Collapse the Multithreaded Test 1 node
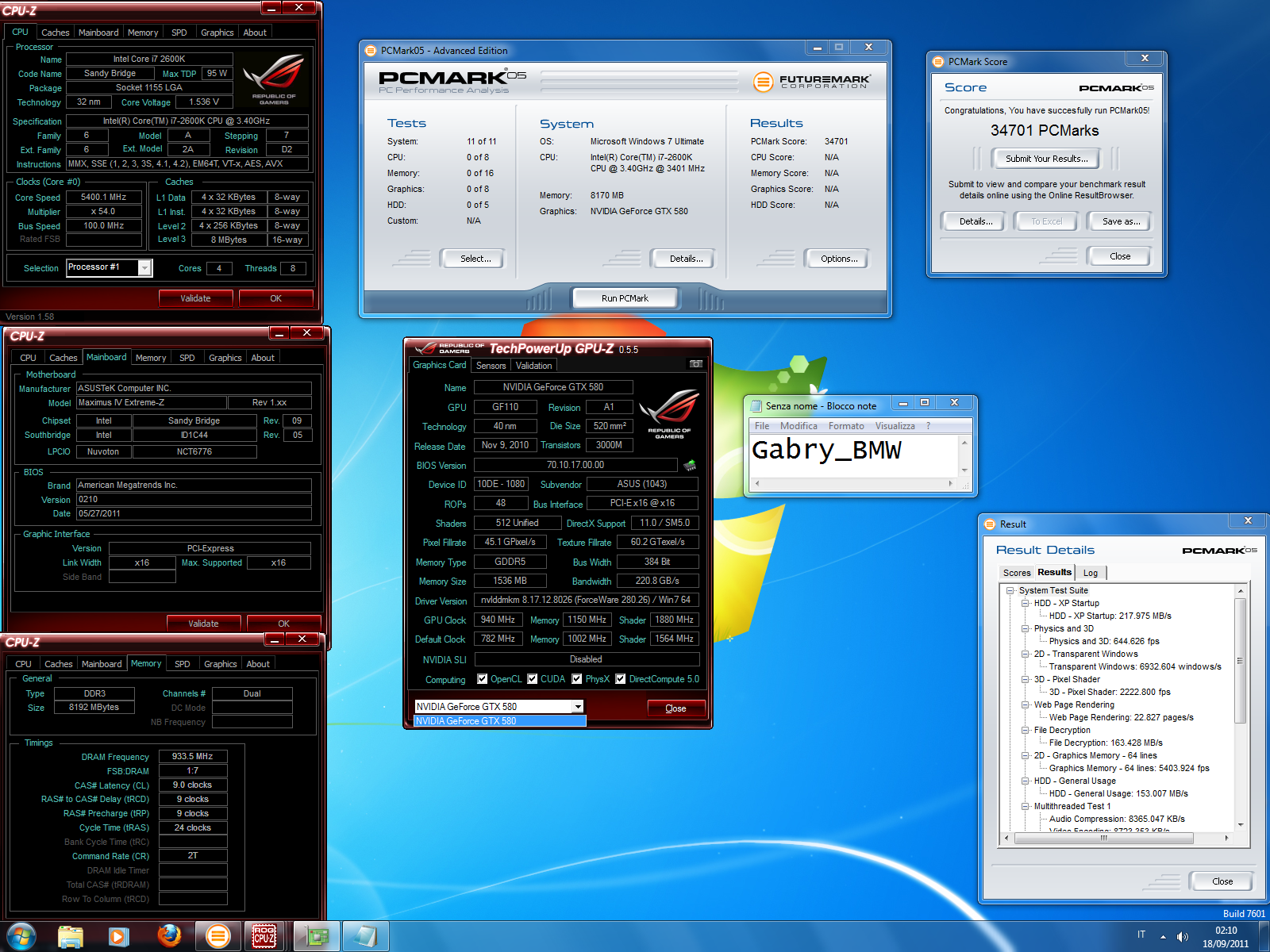 click(x=1026, y=806)
